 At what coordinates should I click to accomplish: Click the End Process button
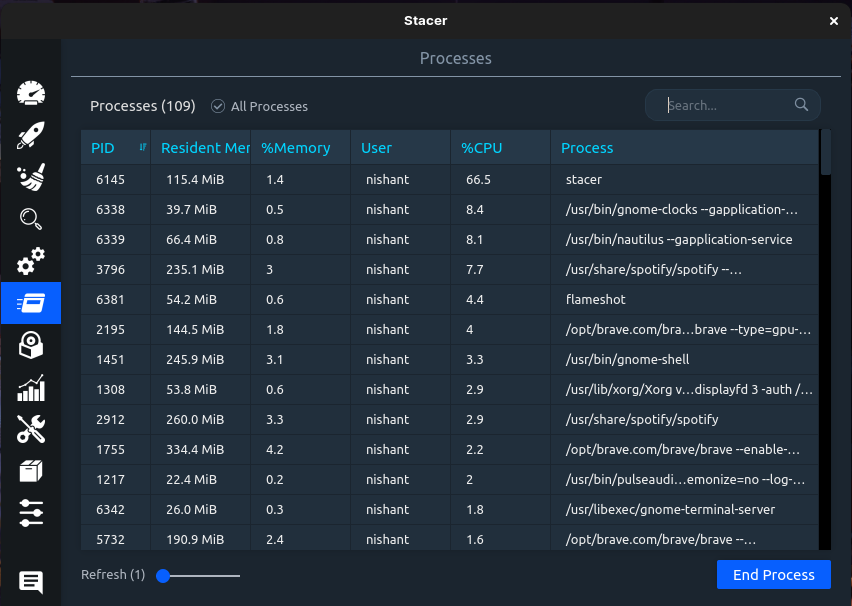773,574
